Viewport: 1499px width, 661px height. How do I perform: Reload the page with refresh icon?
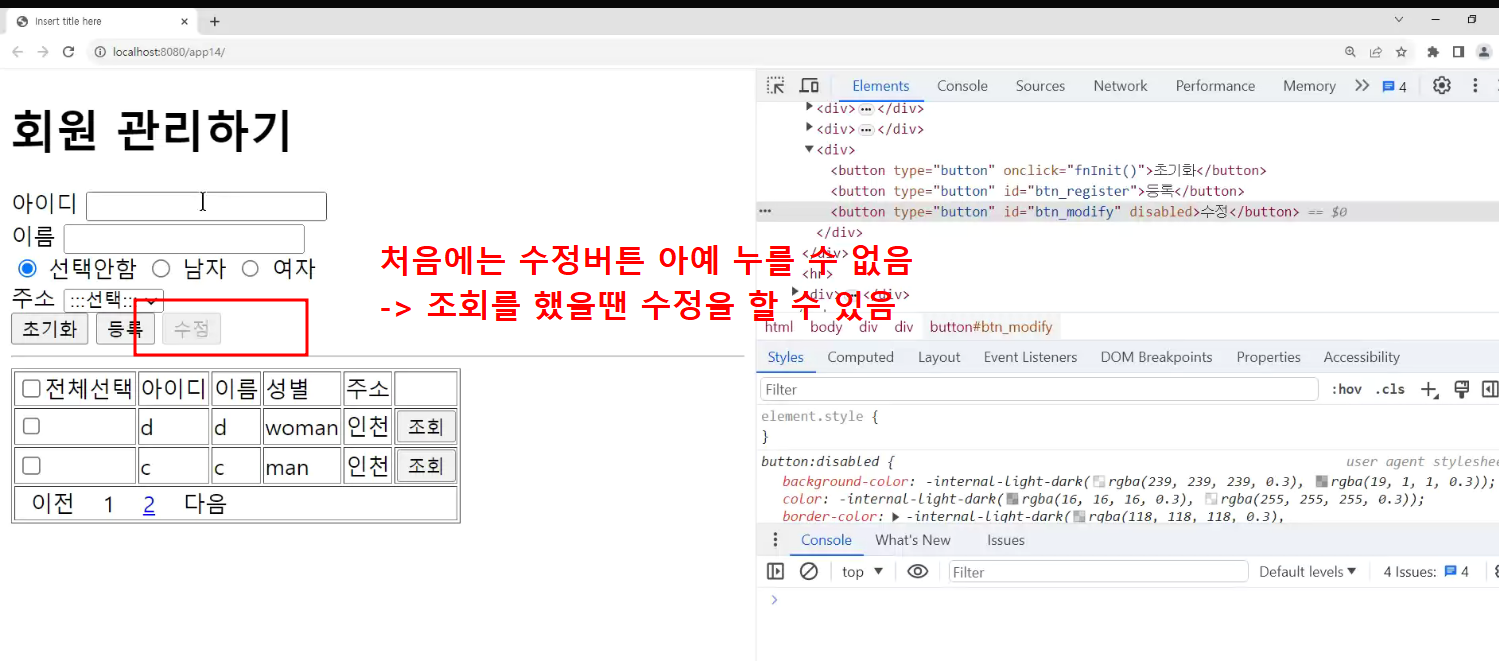(69, 52)
